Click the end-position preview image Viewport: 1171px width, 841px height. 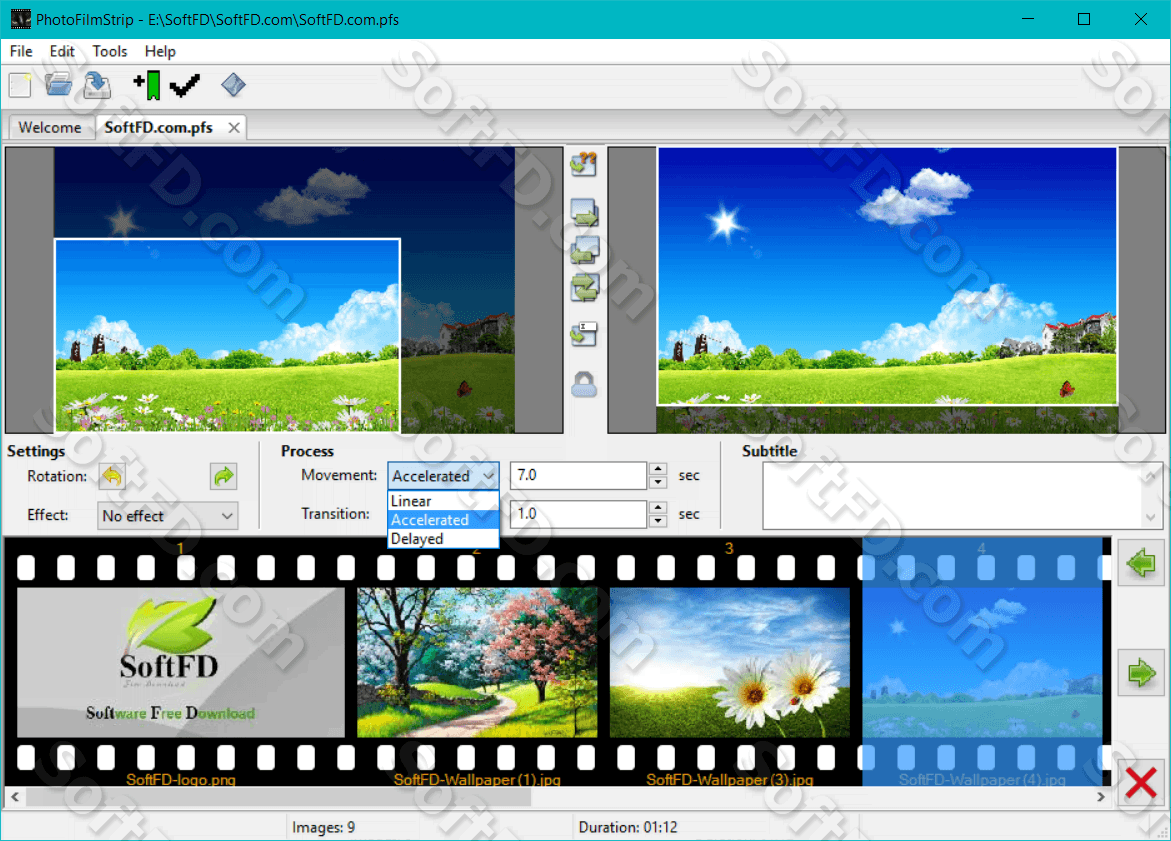coord(886,290)
